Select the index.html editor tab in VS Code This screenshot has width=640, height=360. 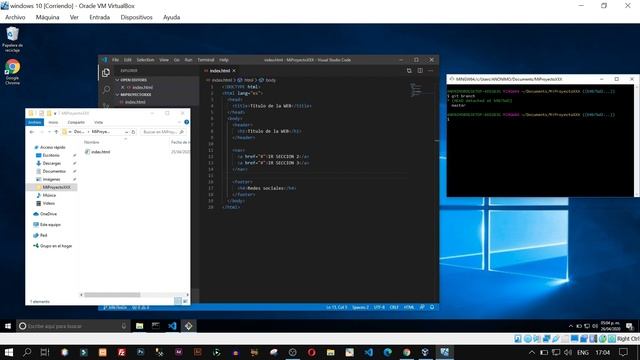point(220,71)
